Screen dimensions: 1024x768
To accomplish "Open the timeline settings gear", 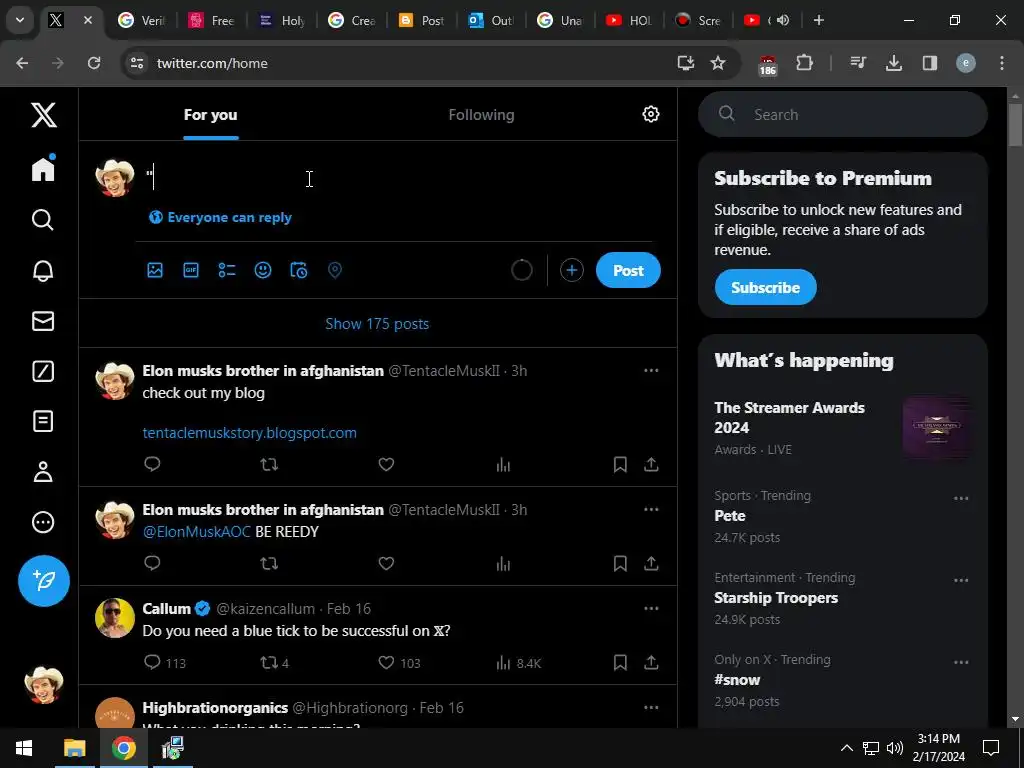I will click(x=650, y=114).
